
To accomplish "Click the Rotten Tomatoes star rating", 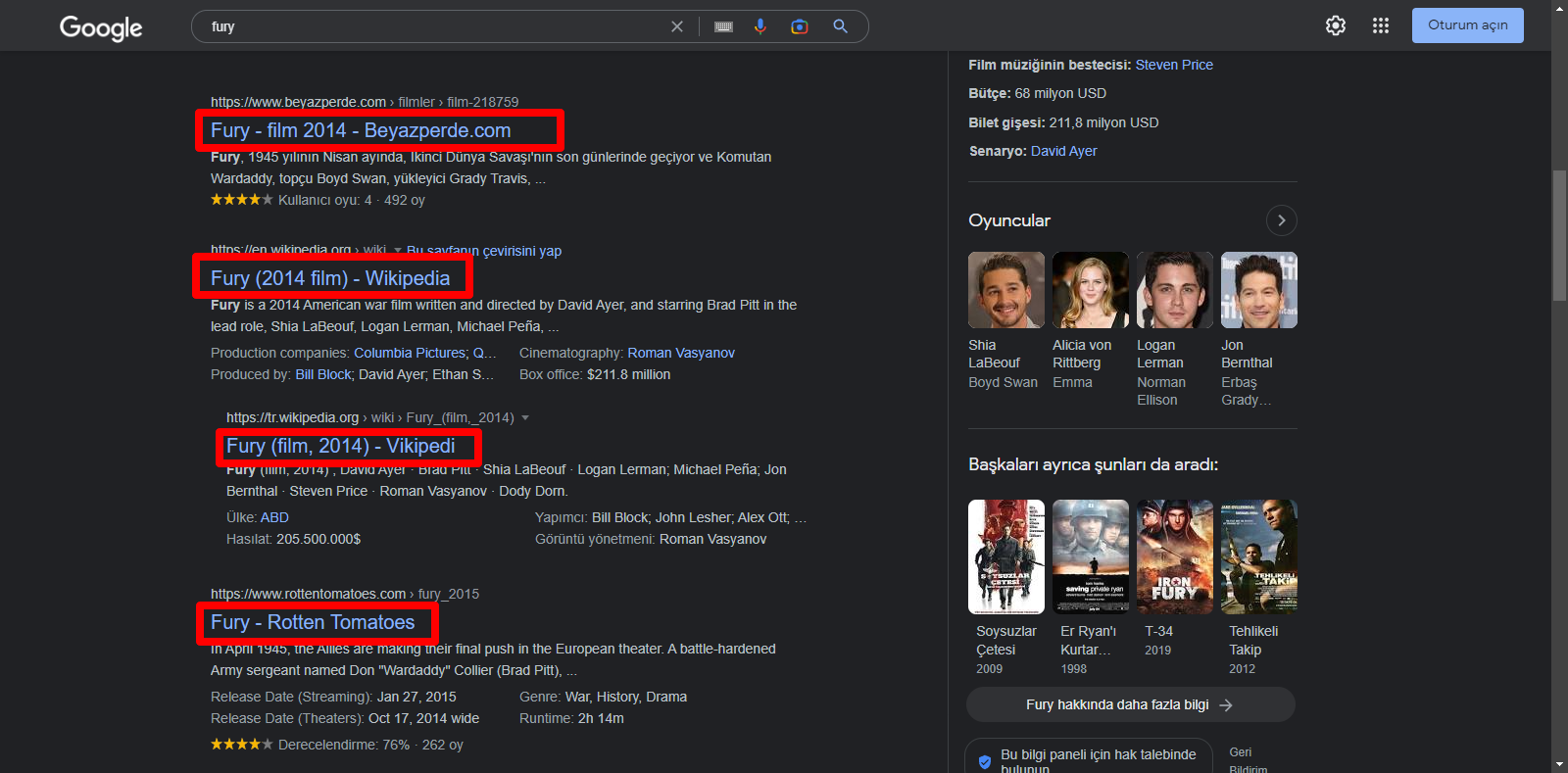I will coord(241,745).
